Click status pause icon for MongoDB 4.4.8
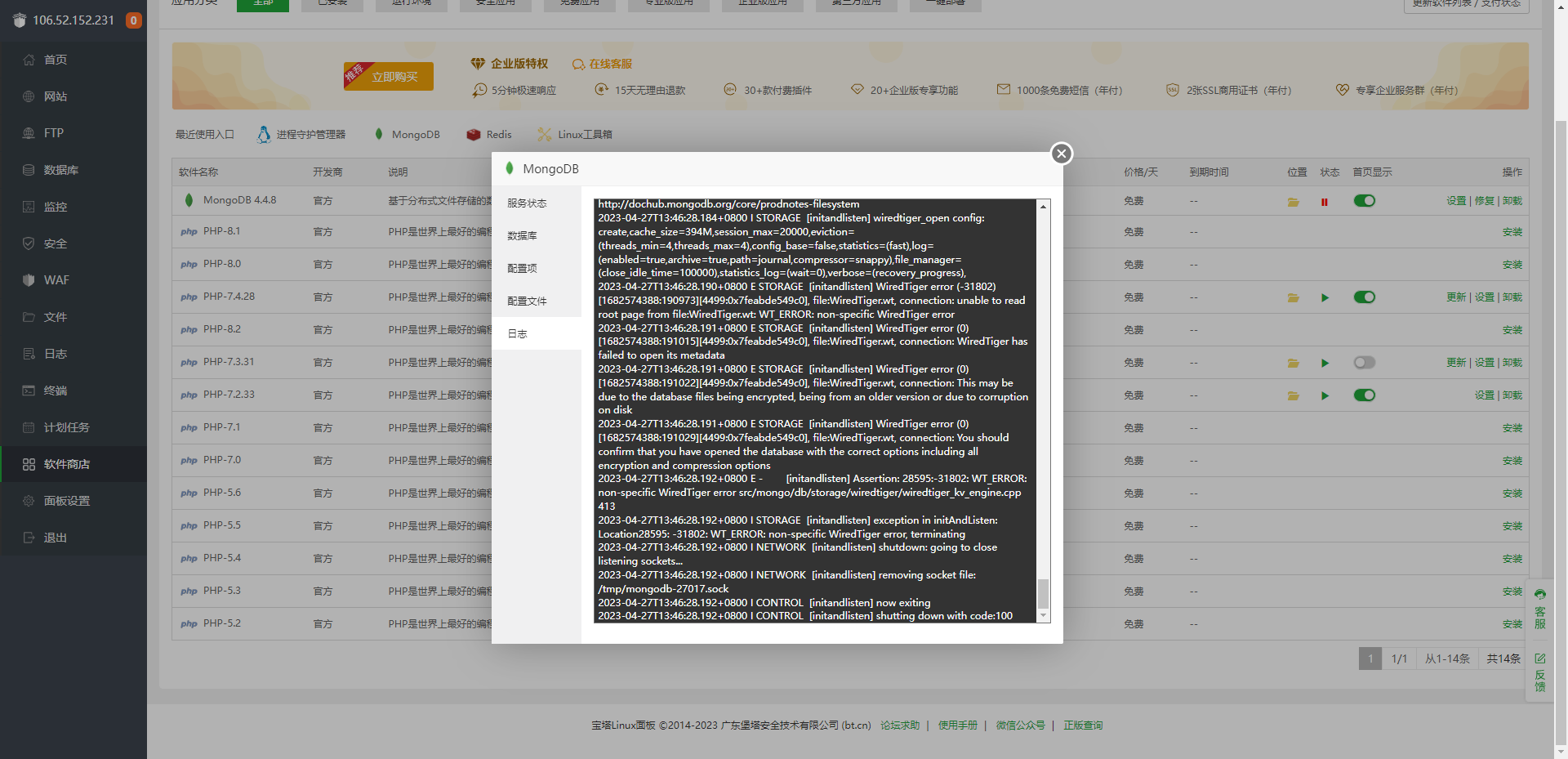Image resolution: width=1568 pixels, height=759 pixels. (x=1325, y=202)
